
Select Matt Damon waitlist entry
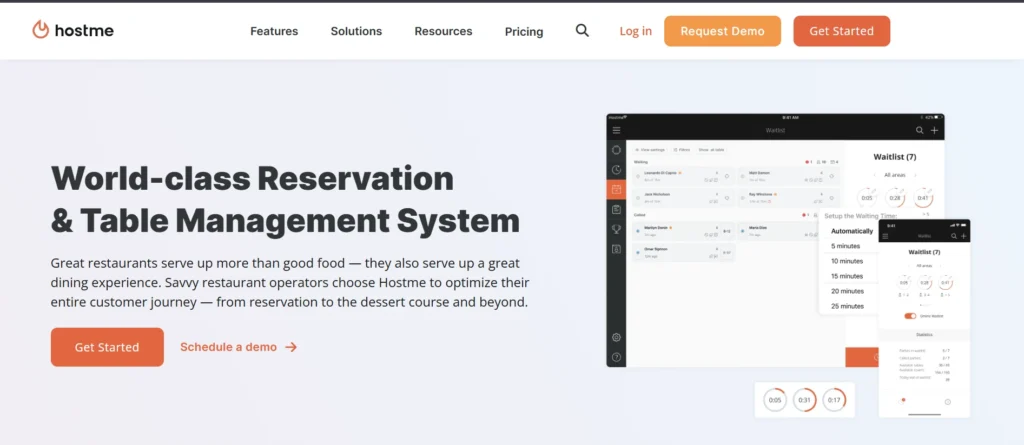point(788,176)
